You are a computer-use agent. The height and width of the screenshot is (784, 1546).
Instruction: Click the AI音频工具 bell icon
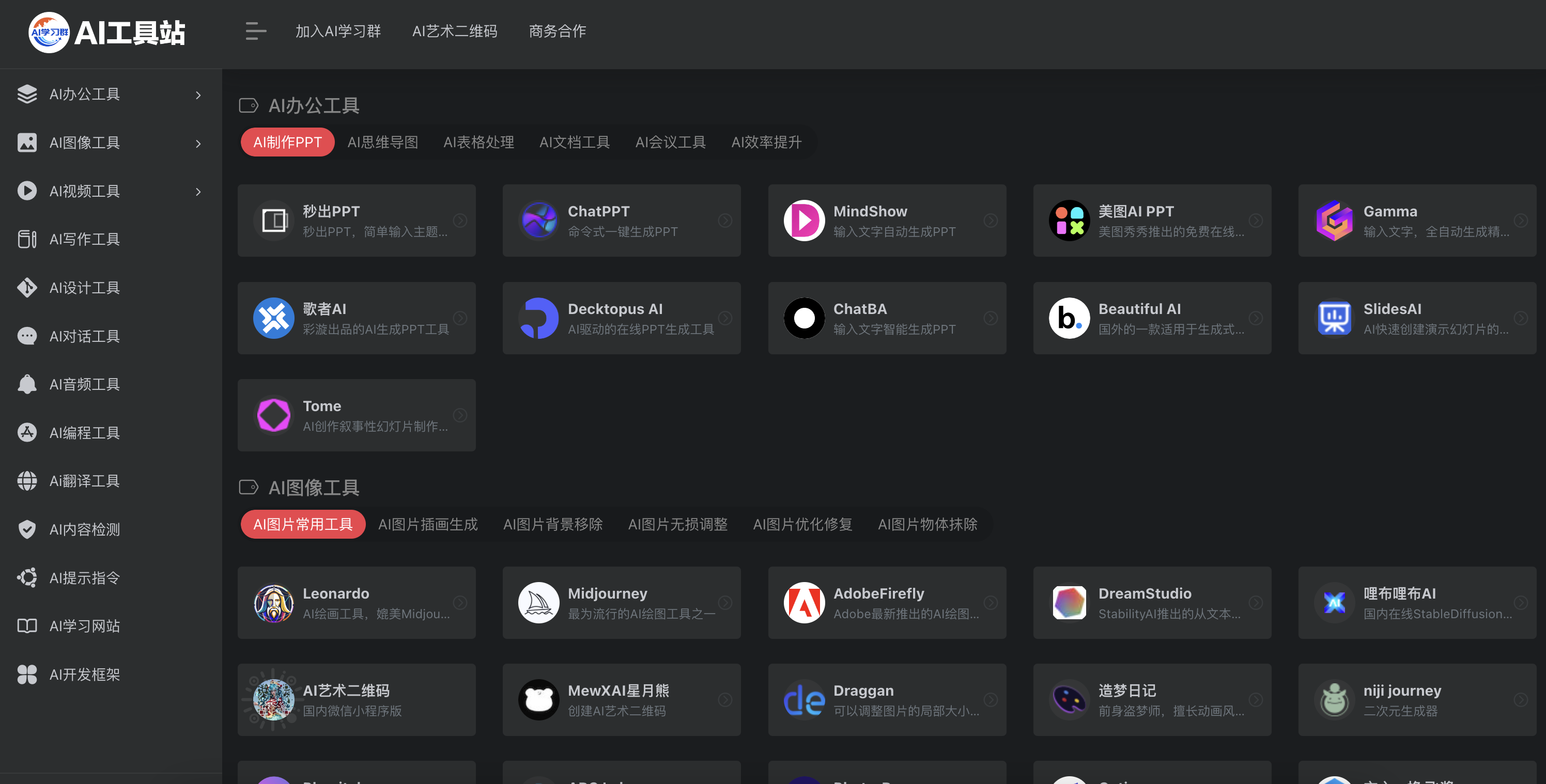(27, 384)
